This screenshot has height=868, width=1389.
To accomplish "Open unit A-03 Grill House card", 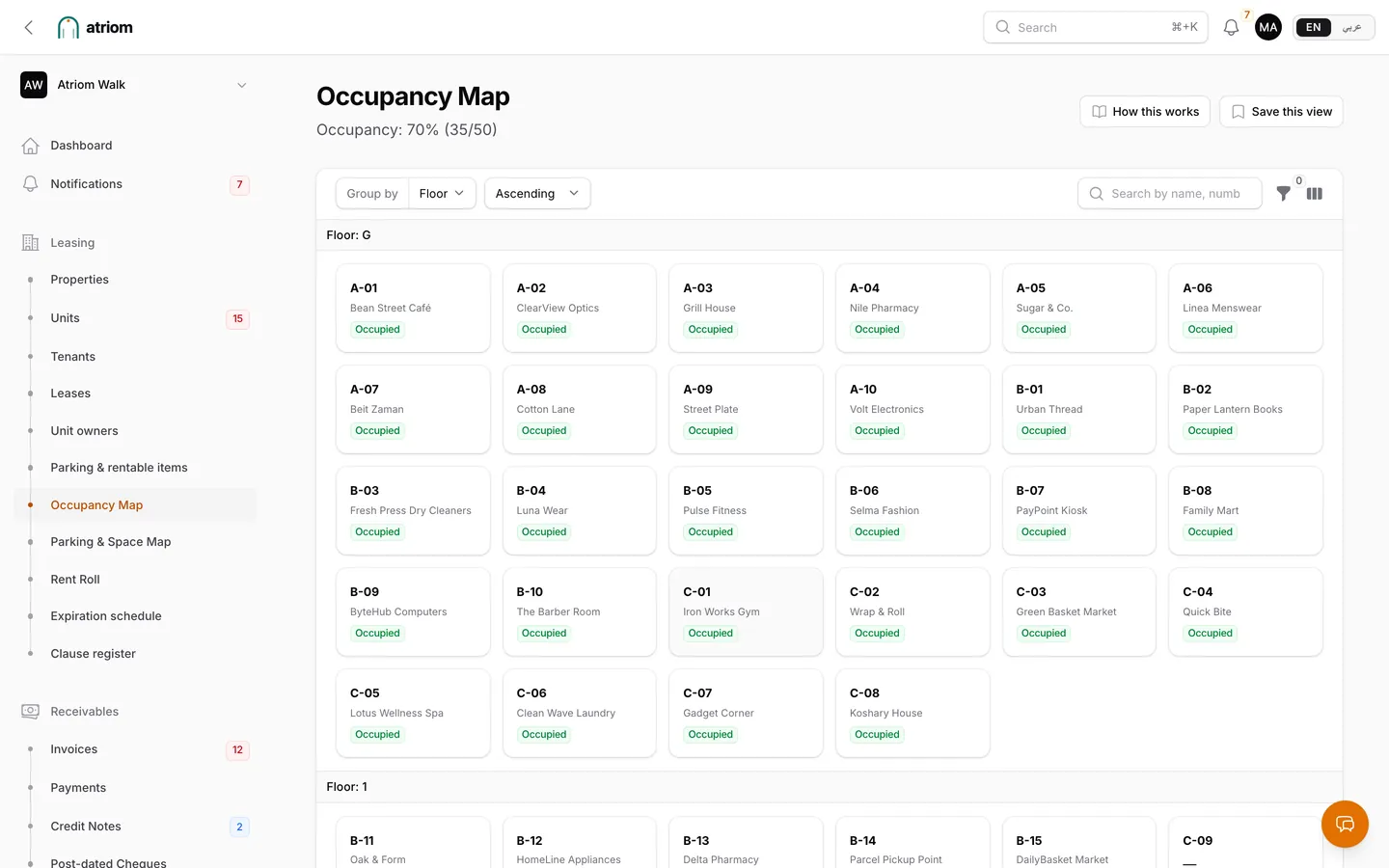I will (x=746, y=308).
